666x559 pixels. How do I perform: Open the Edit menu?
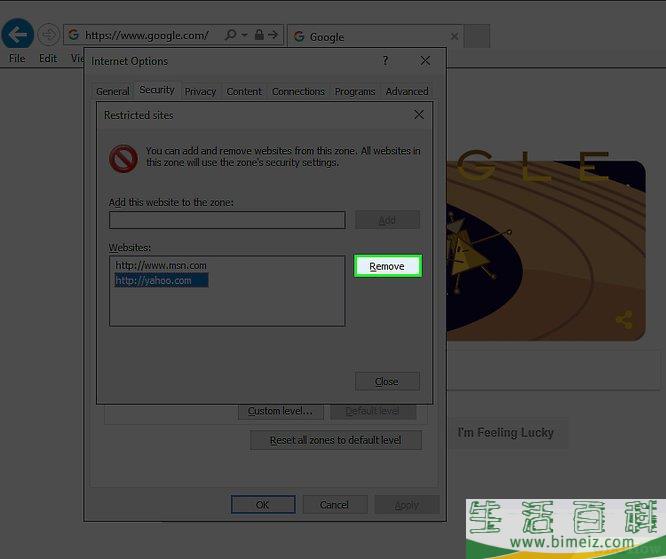[48, 58]
